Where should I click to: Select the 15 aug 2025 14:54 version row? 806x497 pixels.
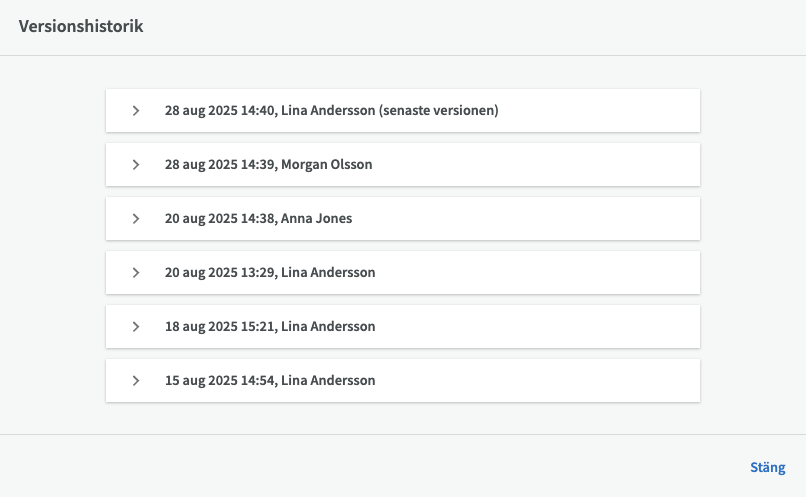(402, 380)
